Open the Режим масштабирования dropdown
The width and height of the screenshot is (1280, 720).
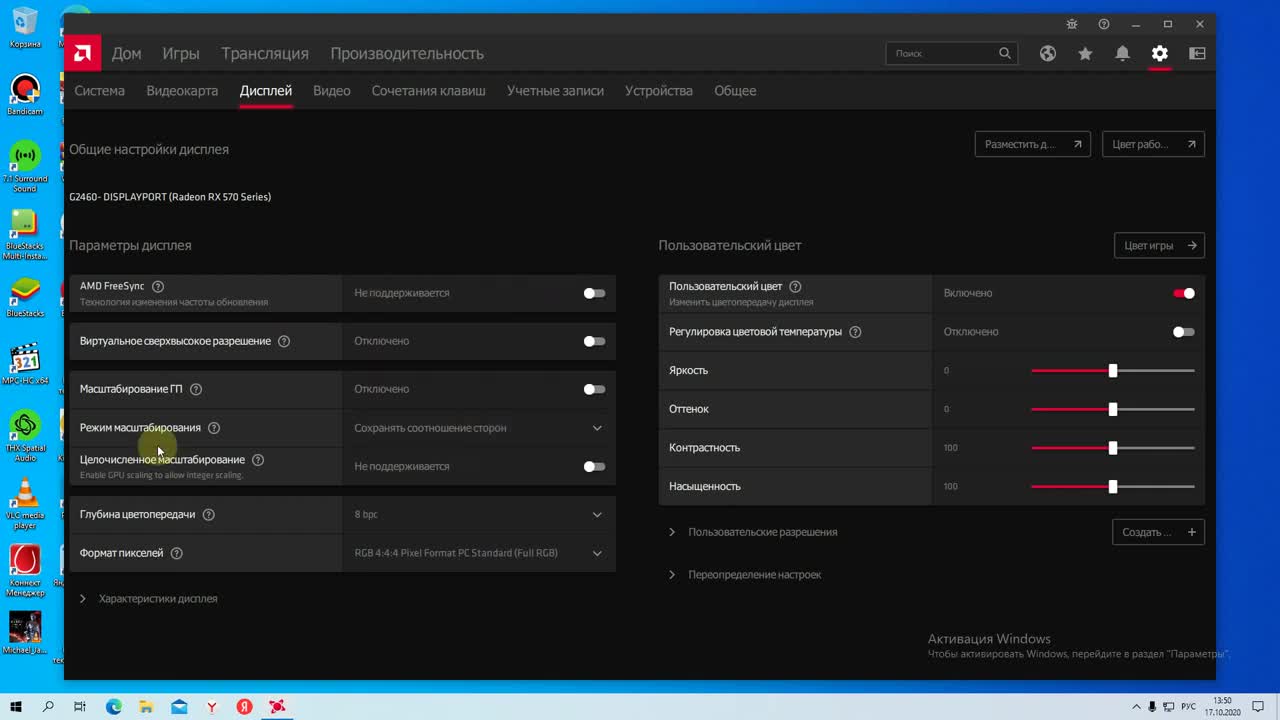coord(597,427)
